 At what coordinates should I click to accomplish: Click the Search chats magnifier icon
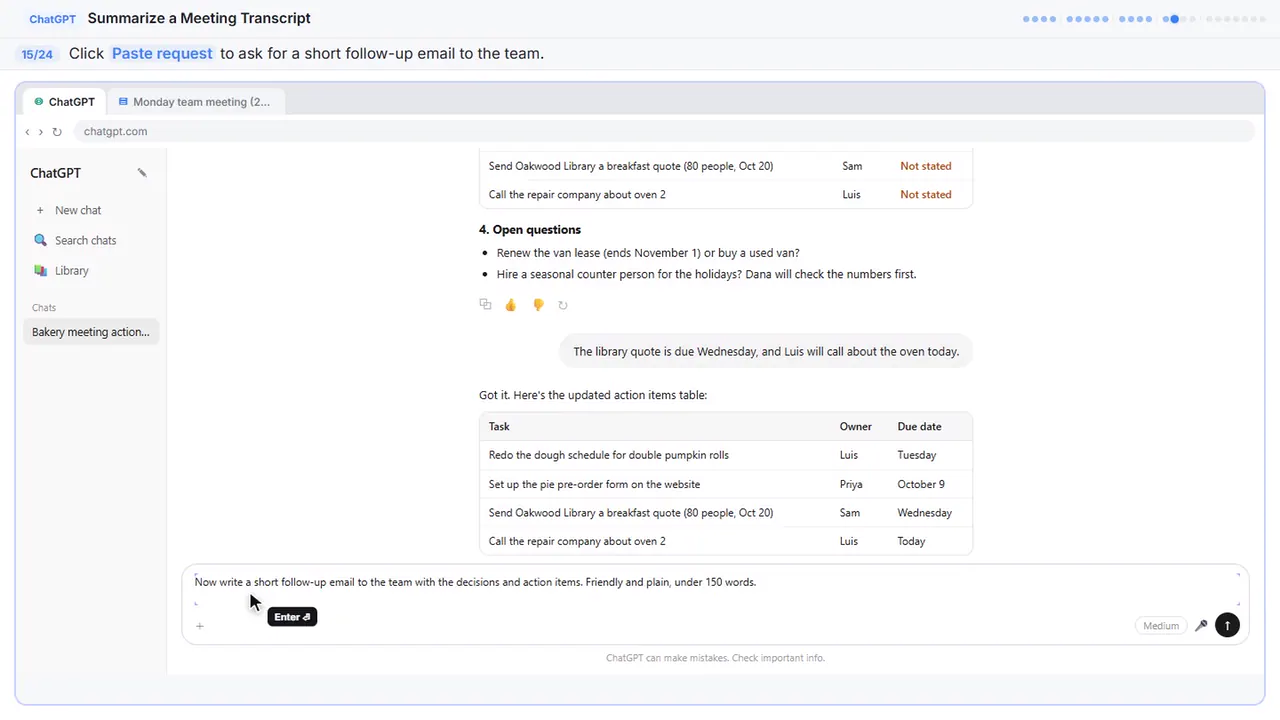pos(40,240)
